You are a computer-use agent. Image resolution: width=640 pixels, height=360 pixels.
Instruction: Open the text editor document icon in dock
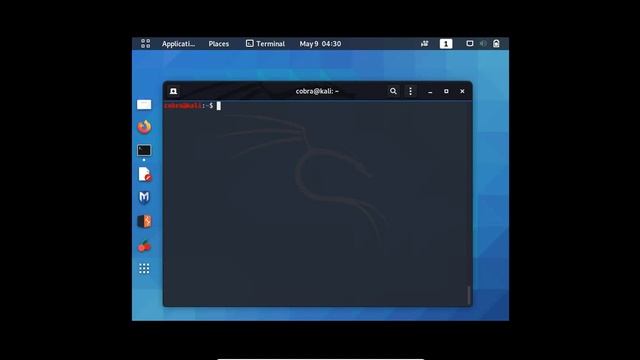144,174
